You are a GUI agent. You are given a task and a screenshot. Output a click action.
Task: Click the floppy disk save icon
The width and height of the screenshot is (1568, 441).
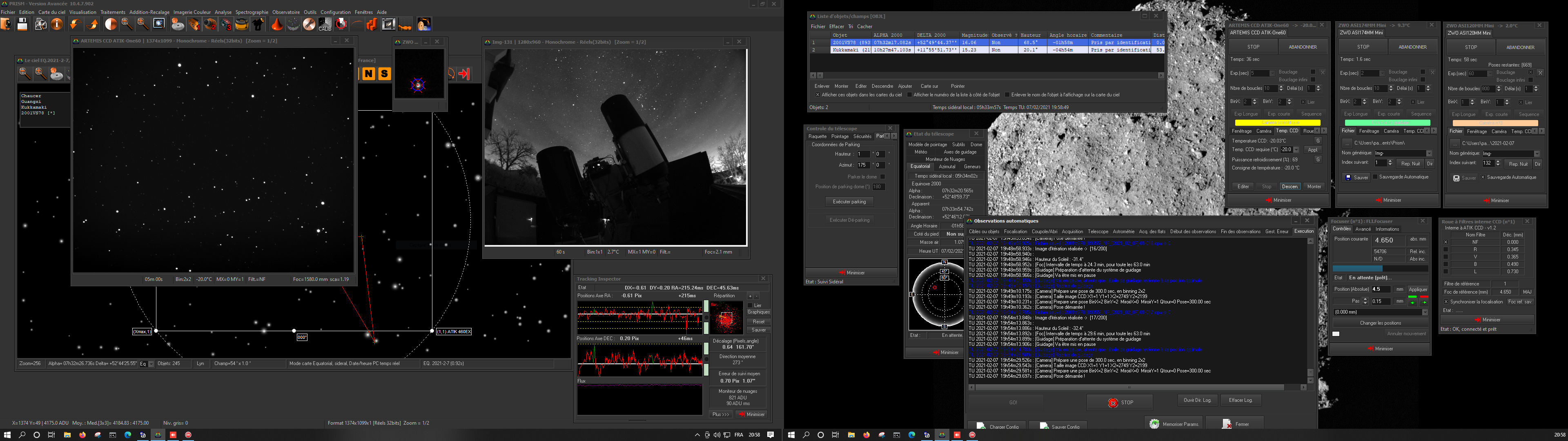coord(22,24)
